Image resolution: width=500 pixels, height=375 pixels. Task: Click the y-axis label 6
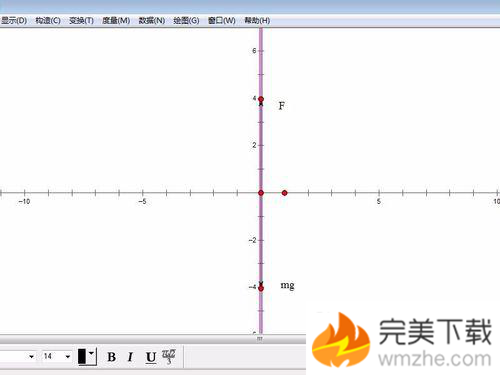click(254, 51)
